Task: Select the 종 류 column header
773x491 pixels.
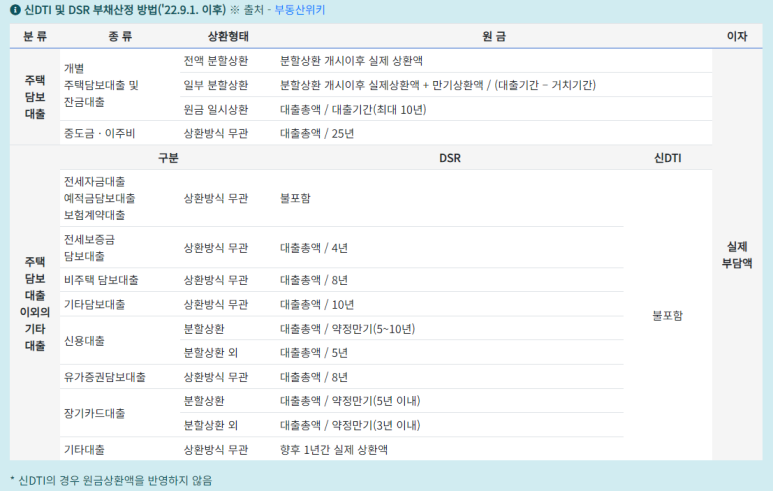Action: (x=120, y=36)
